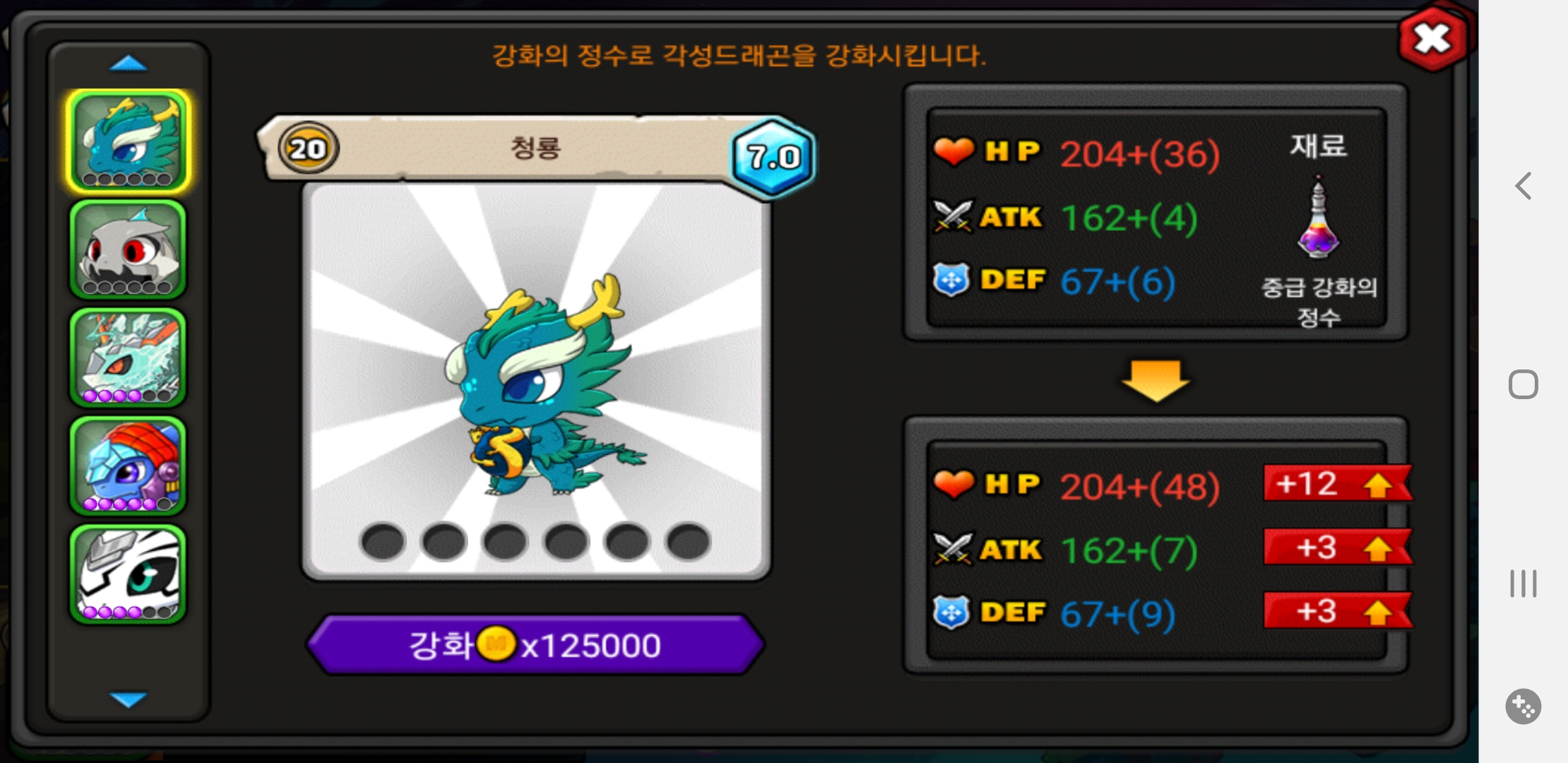Click the HP heart icon in the current stats
The height and width of the screenshot is (763, 1568).
tap(954, 151)
